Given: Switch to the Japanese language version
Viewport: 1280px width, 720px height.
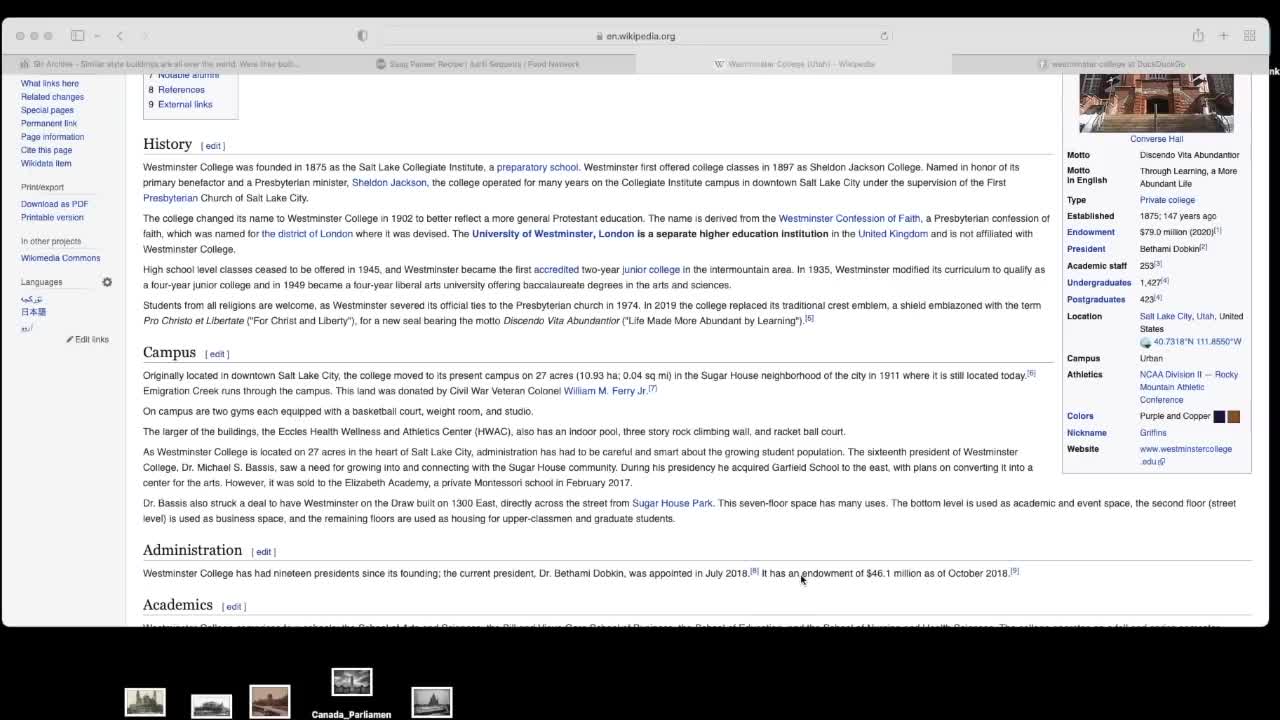Looking at the screenshot, I should point(33,312).
